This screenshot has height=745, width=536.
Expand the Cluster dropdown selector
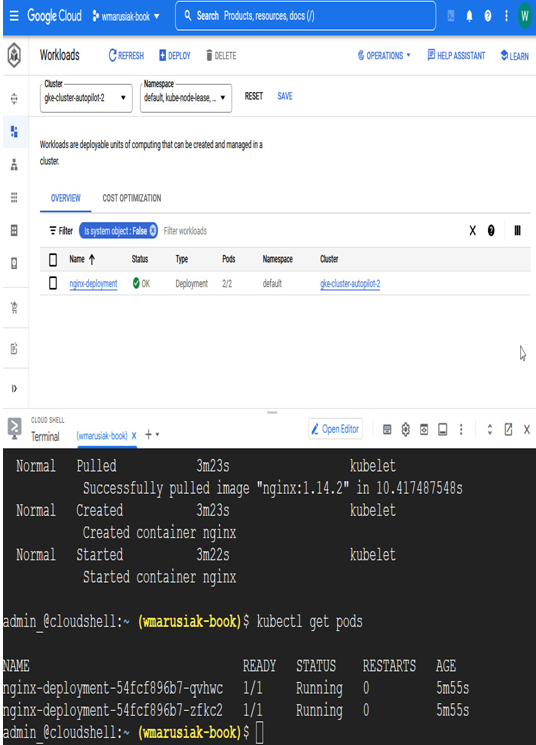tap(86, 98)
